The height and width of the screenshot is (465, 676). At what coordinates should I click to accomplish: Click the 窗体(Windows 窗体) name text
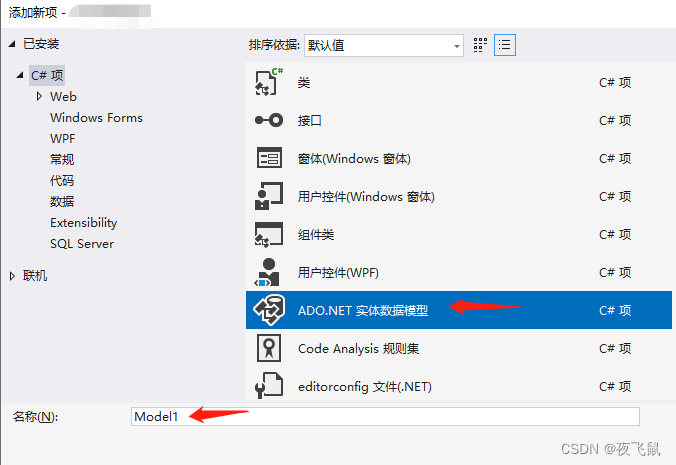point(354,159)
